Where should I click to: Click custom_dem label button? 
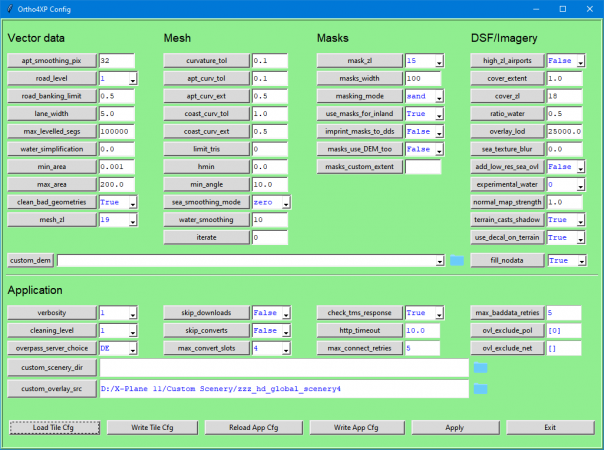pos(30,261)
